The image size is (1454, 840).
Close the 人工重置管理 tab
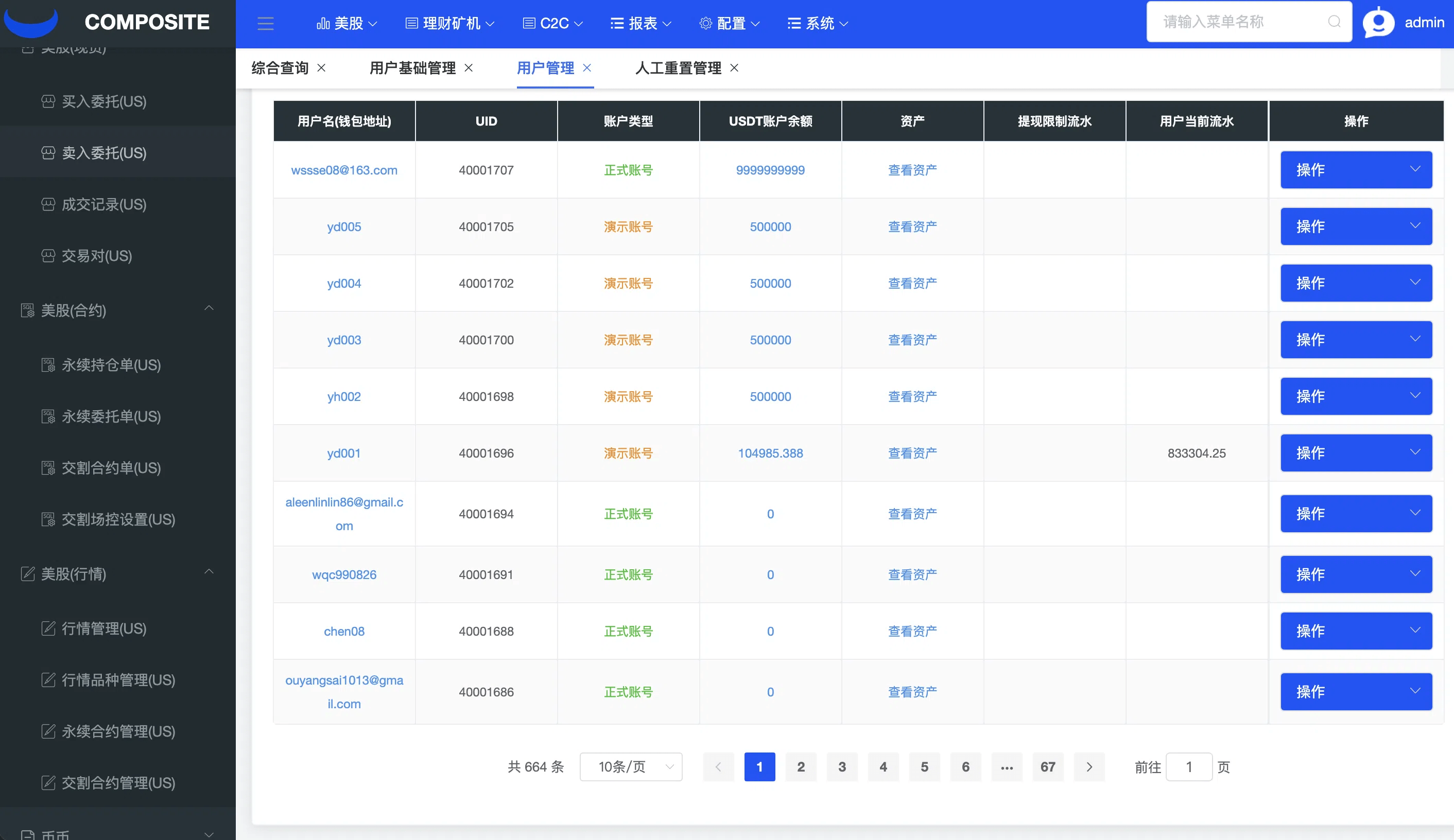click(x=734, y=68)
